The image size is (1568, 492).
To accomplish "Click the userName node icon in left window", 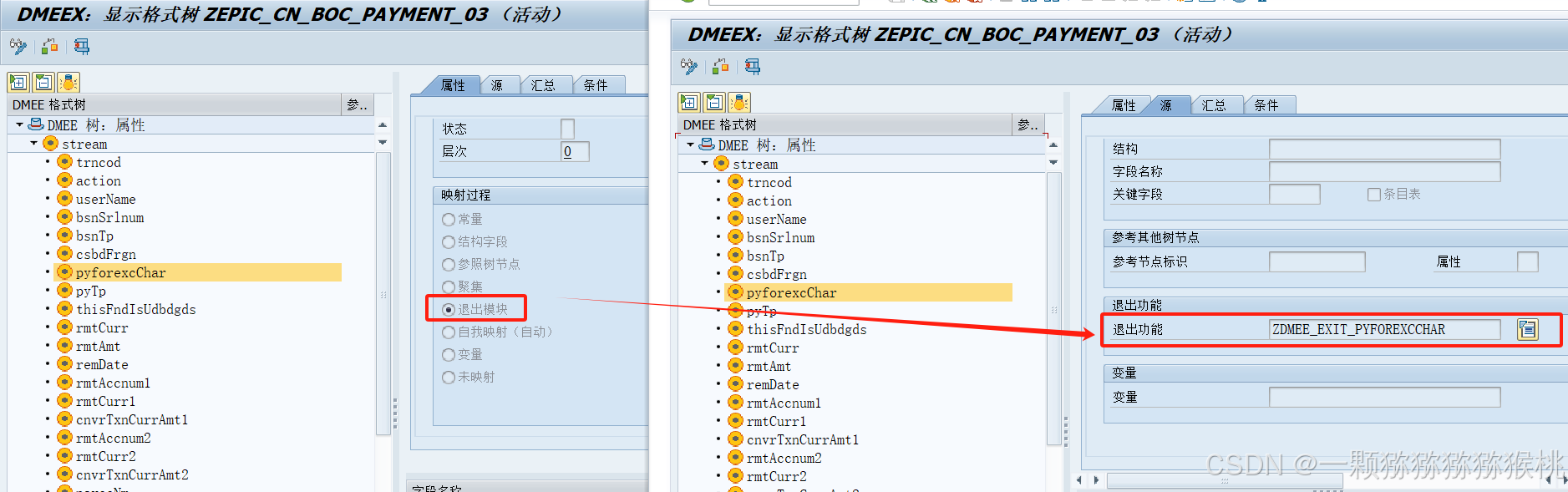I will tap(64, 198).
